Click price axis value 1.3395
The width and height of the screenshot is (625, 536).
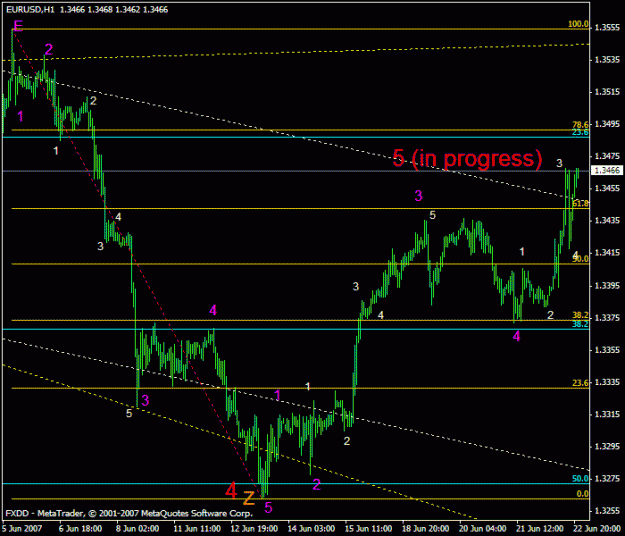607,286
